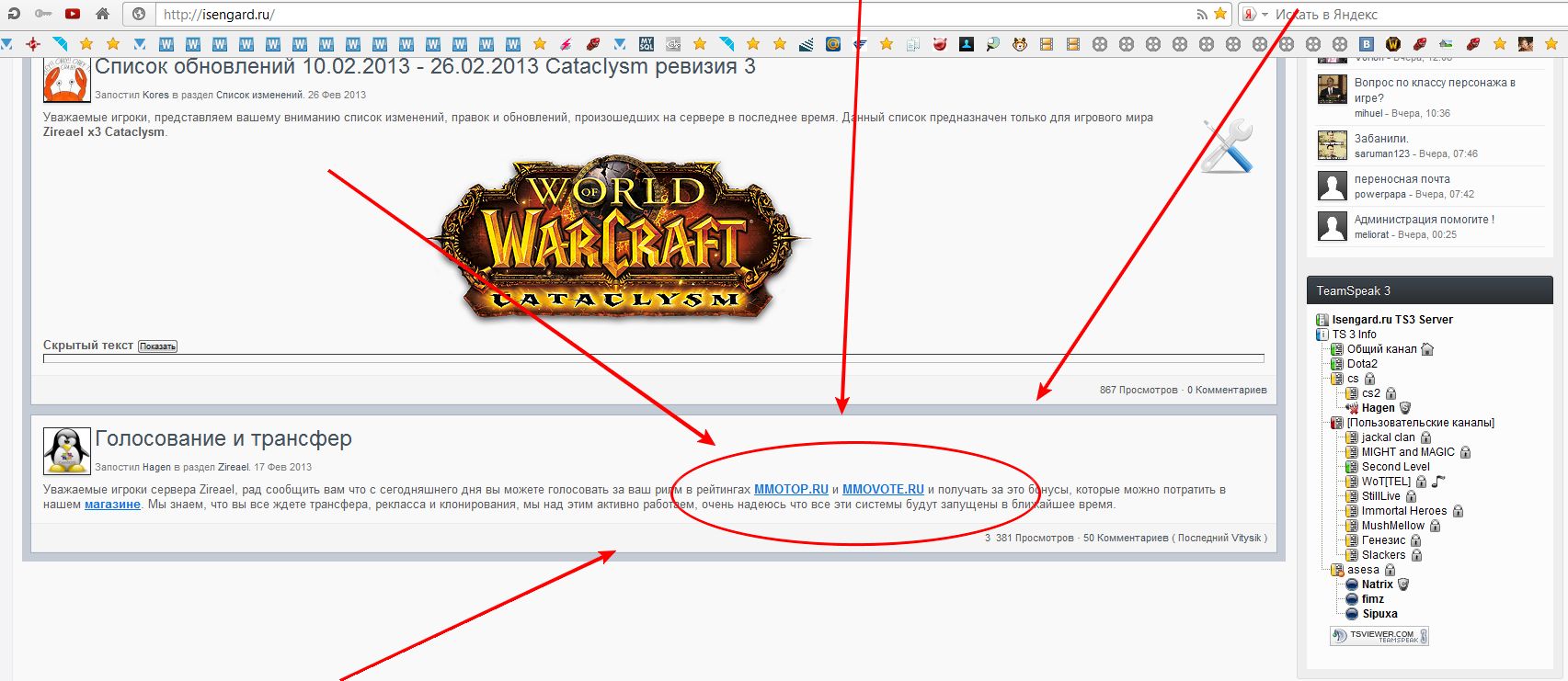Open the gold WoW bookmark icon
Image resolution: width=1568 pixels, height=681 pixels.
coord(1393,43)
